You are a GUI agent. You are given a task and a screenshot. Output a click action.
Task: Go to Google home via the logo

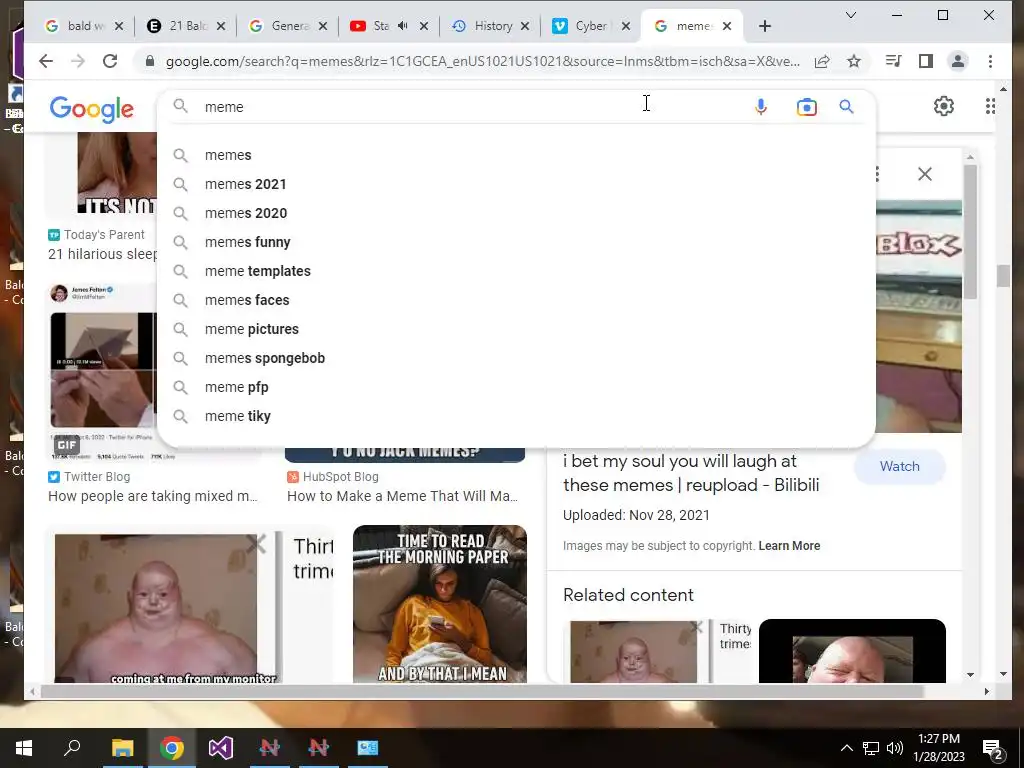91,109
